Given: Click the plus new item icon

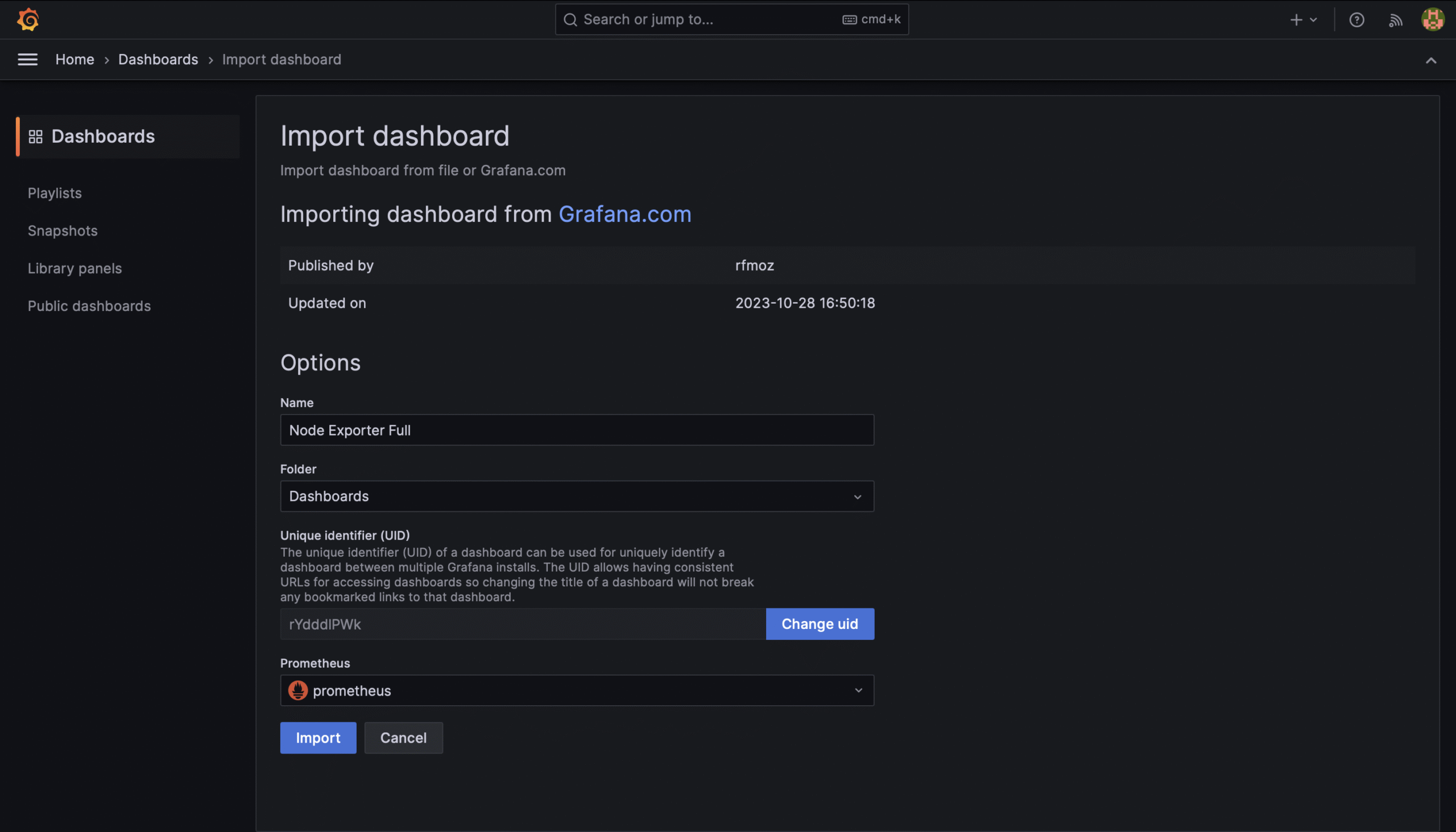Looking at the screenshot, I should point(1296,20).
